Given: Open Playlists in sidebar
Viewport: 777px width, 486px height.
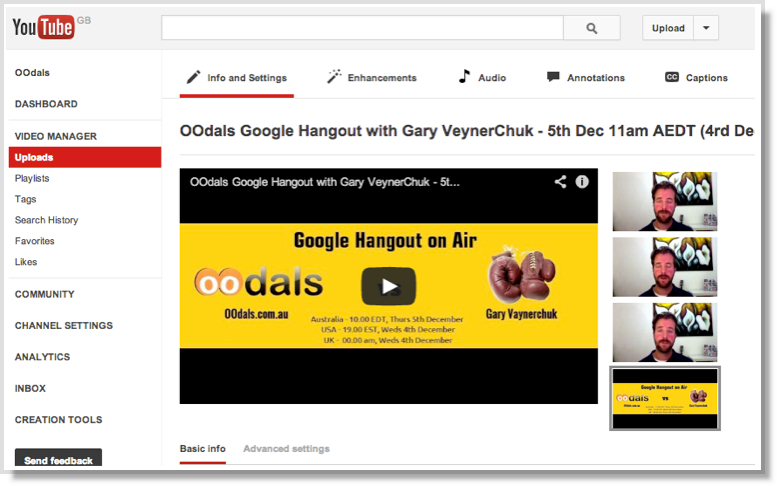Looking at the screenshot, I should coord(32,178).
